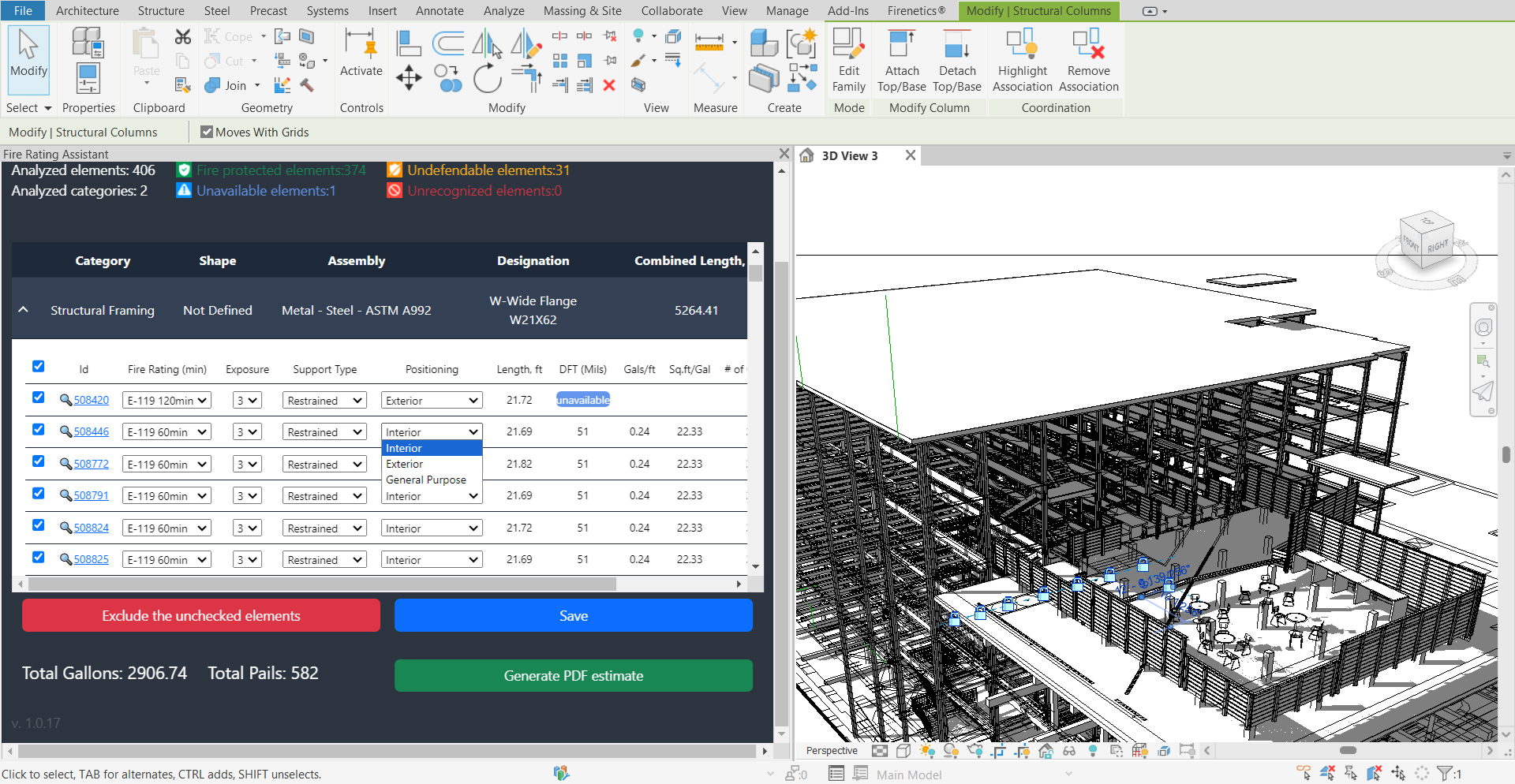
Task: Select Attach Top/Base tool
Action: (x=901, y=44)
